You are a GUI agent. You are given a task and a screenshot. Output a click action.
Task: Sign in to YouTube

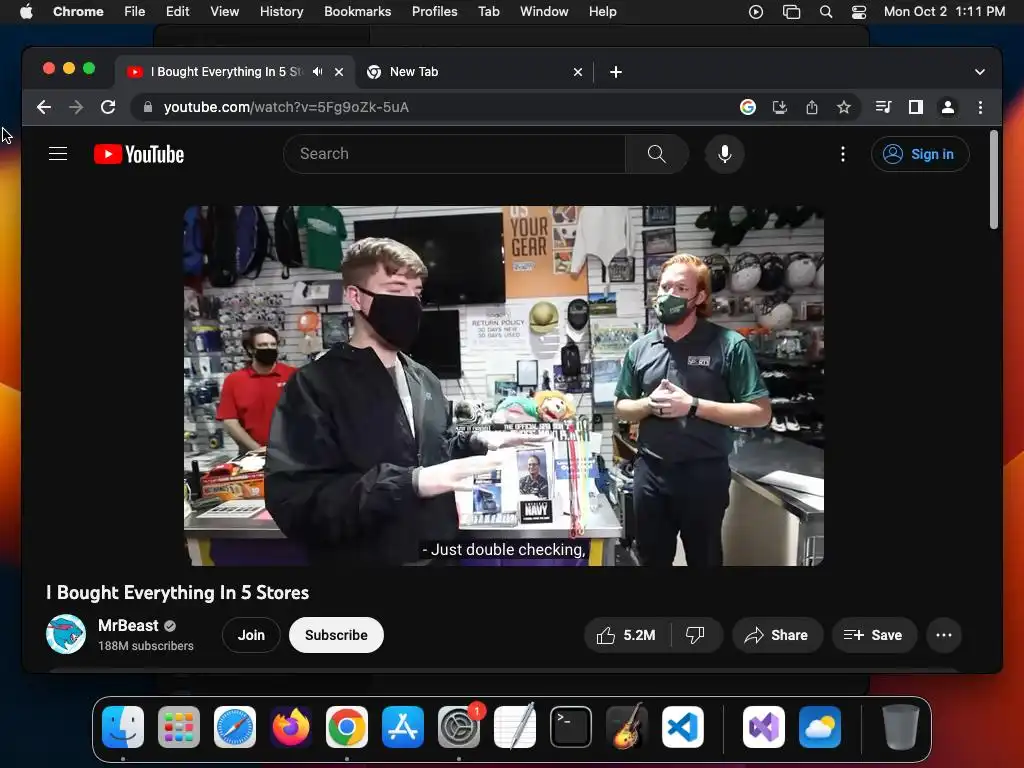coord(920,154)
